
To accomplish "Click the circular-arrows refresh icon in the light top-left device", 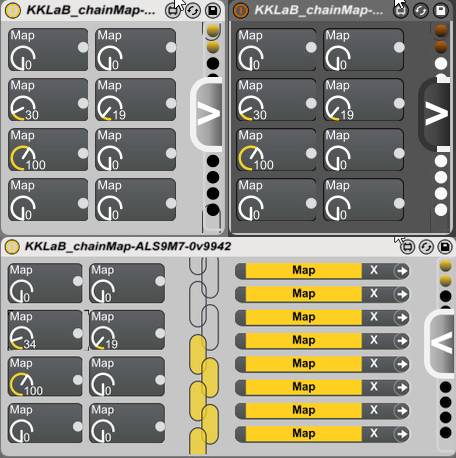I will coord(193,11).
